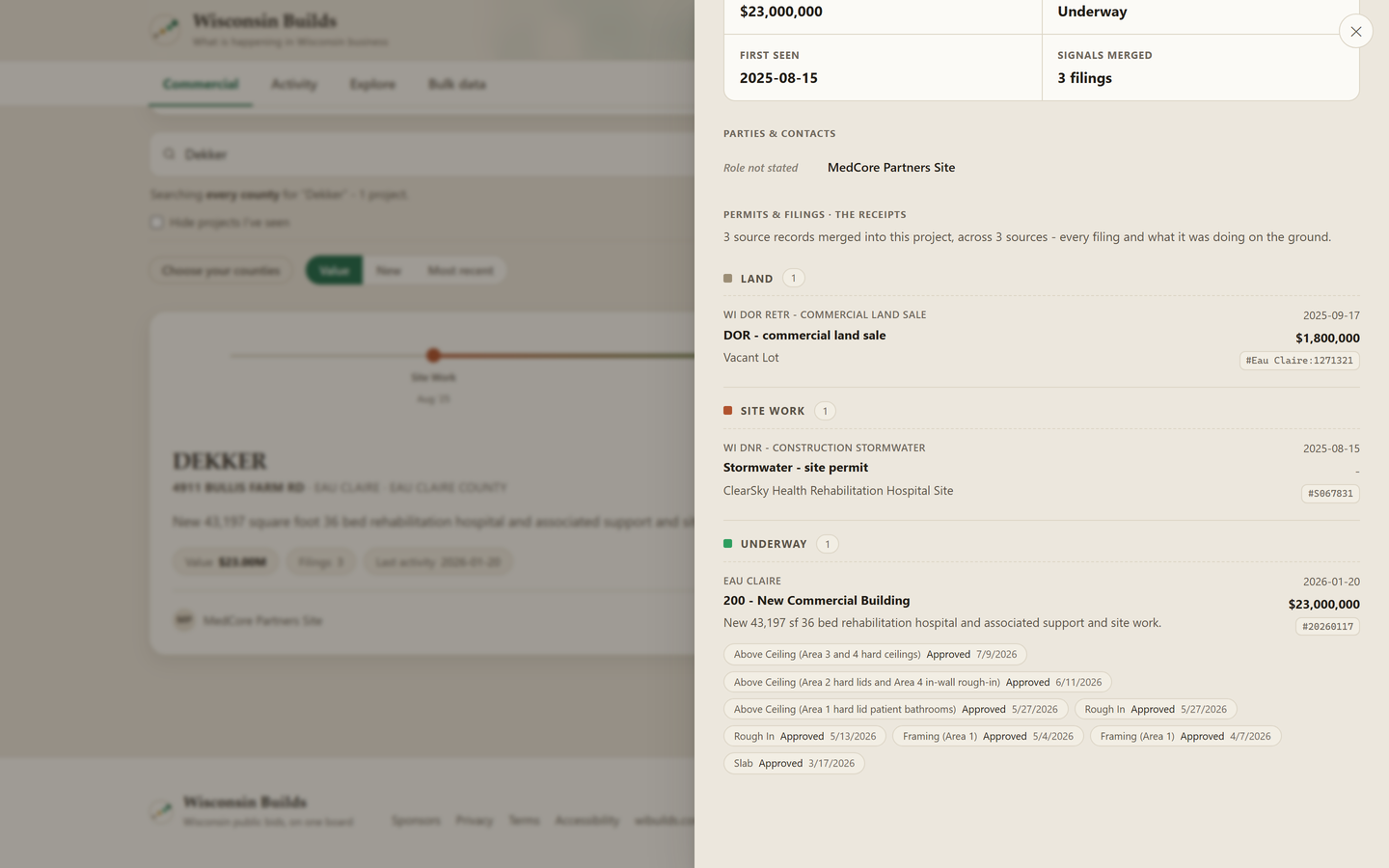Click the #Eau Claire:1271321 record ID badge
The image size is (1389, 868).
coord(1299,361)
